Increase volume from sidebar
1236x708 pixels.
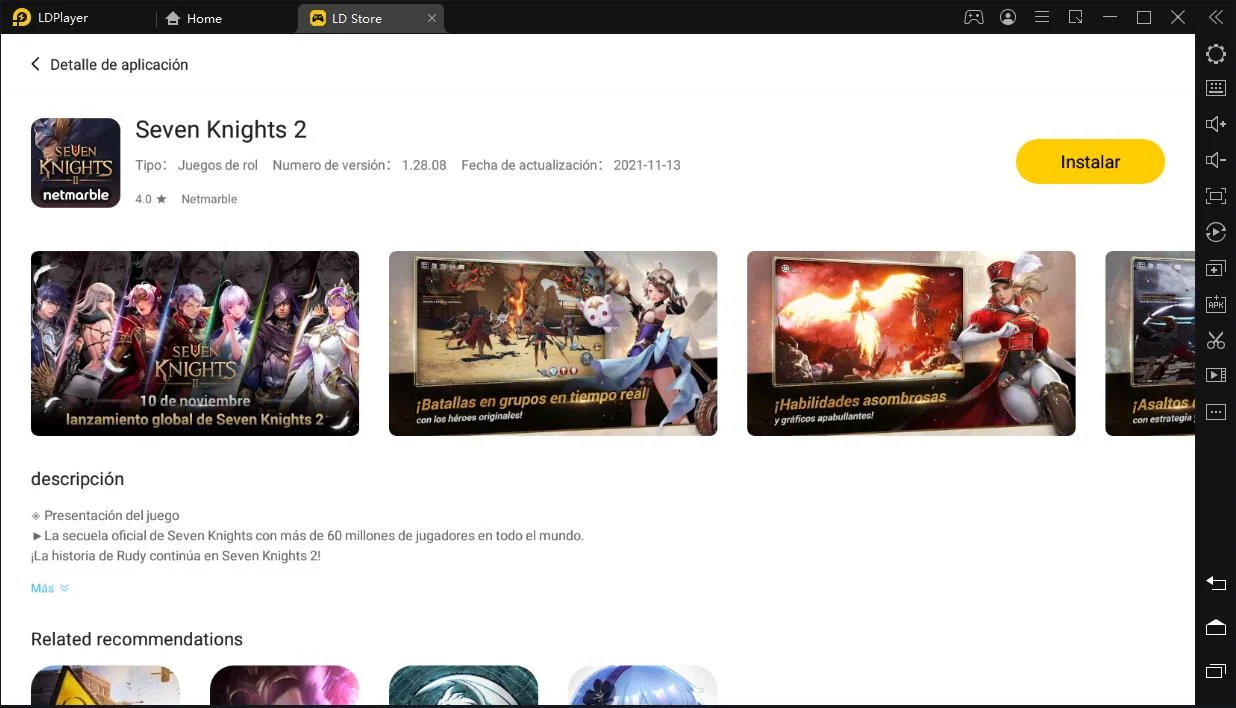[1216, 124]
